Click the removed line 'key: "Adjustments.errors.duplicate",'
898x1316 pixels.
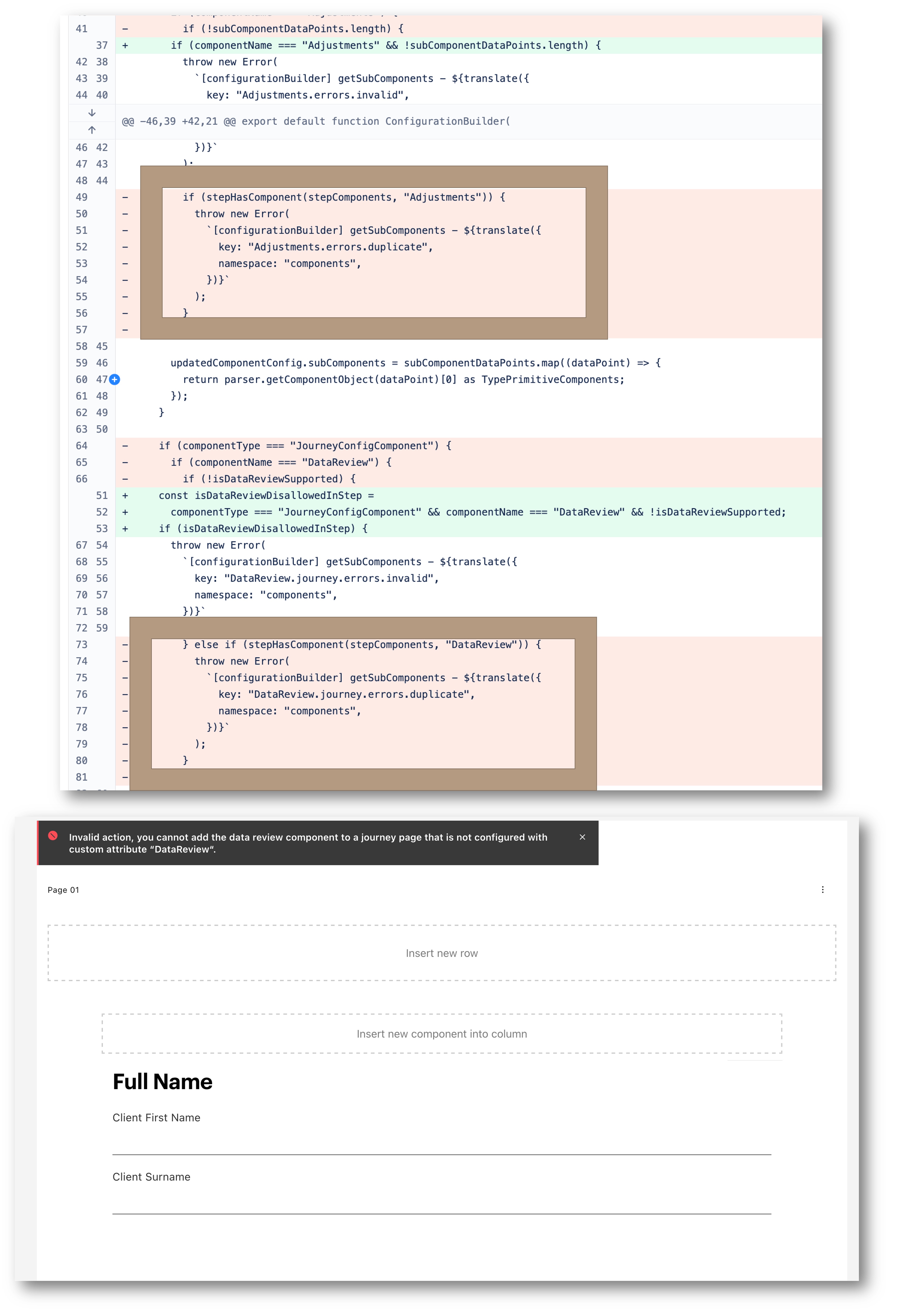pyautogui.click(x=326, y=247)
